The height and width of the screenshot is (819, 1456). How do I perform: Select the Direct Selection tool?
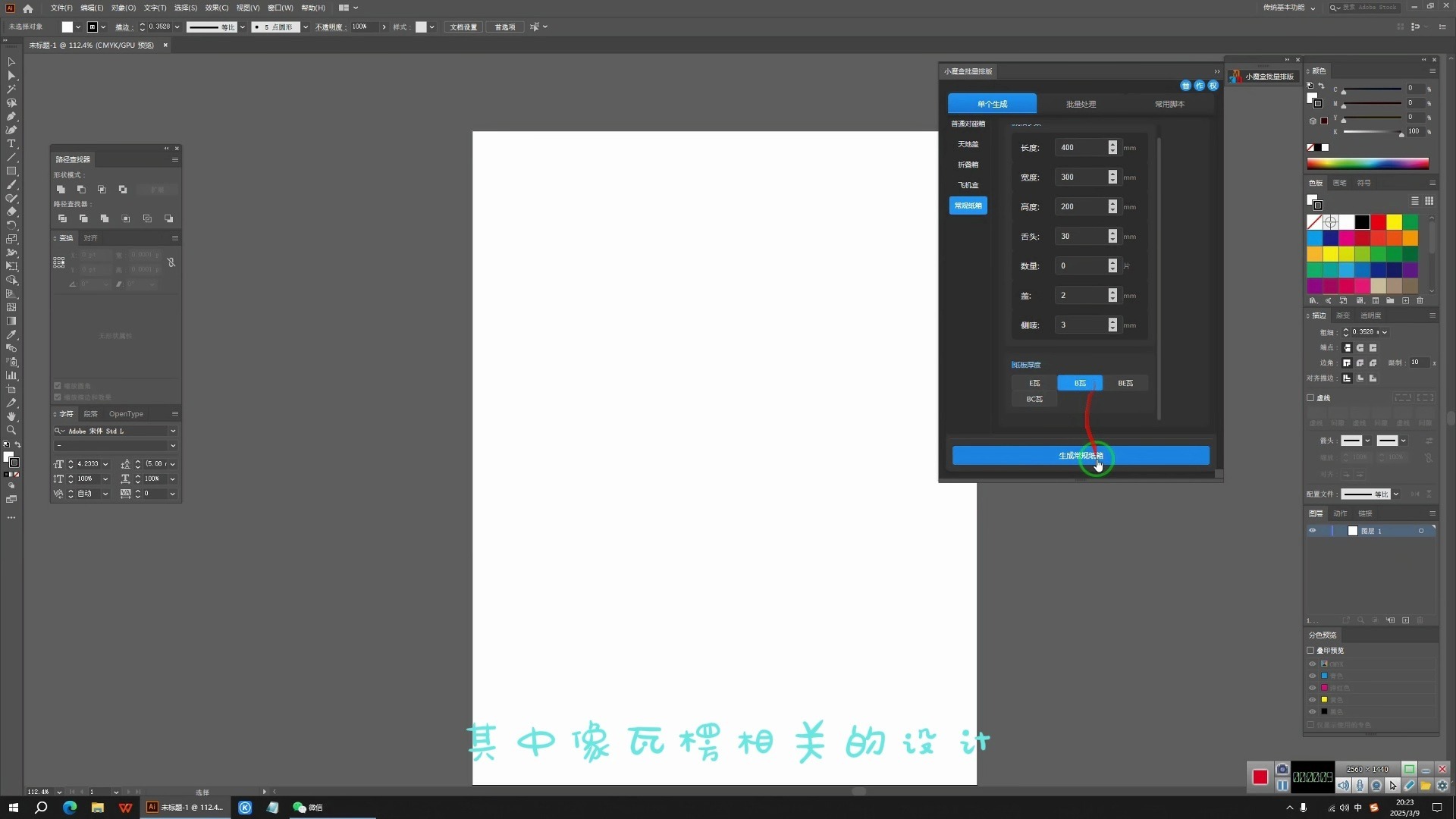tap(11, 75)
